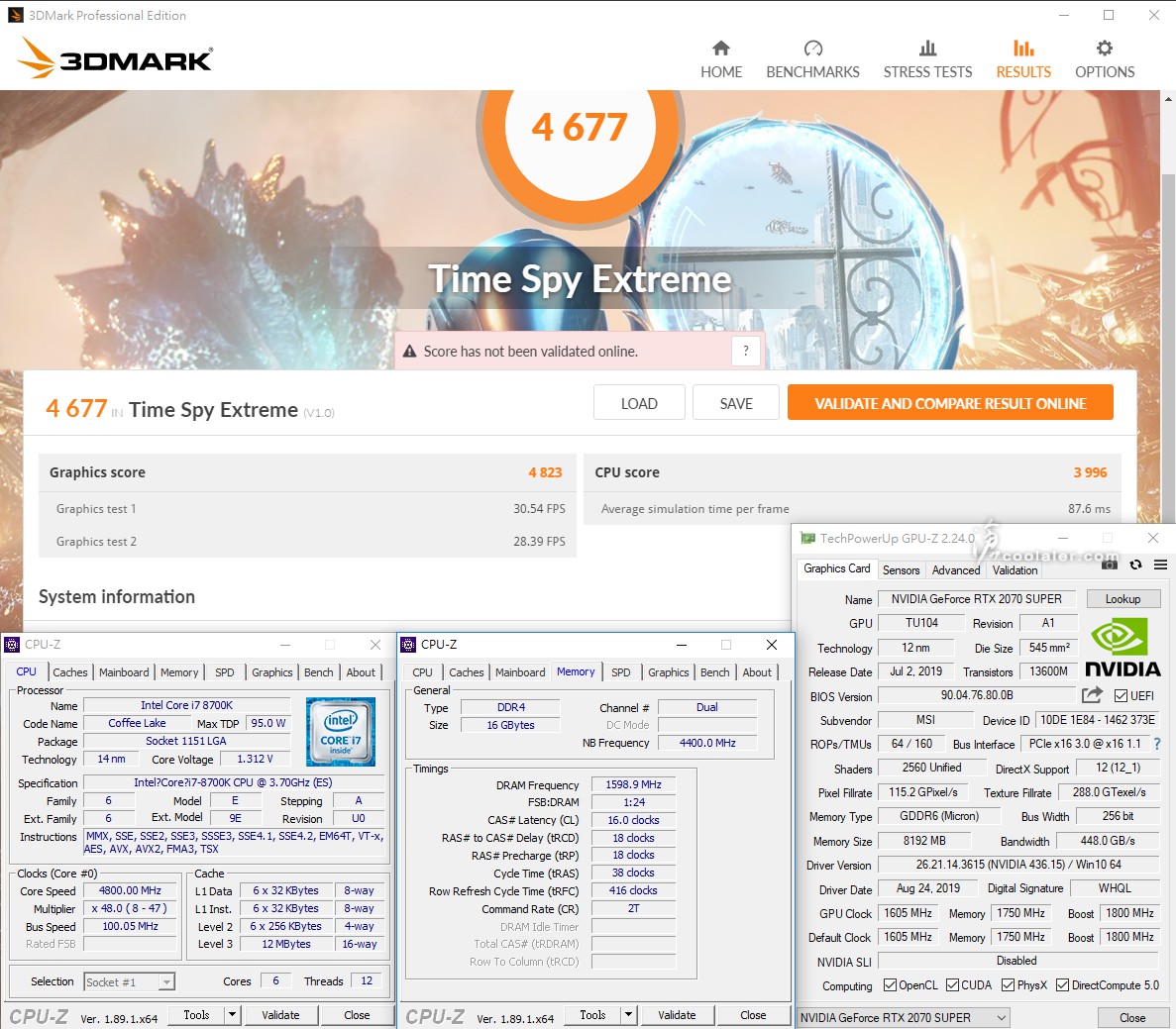The height and width of the screenshot is (1029, 1176).
Task: Go to Benchmarks via gauge icon
Action: (812, 49)
